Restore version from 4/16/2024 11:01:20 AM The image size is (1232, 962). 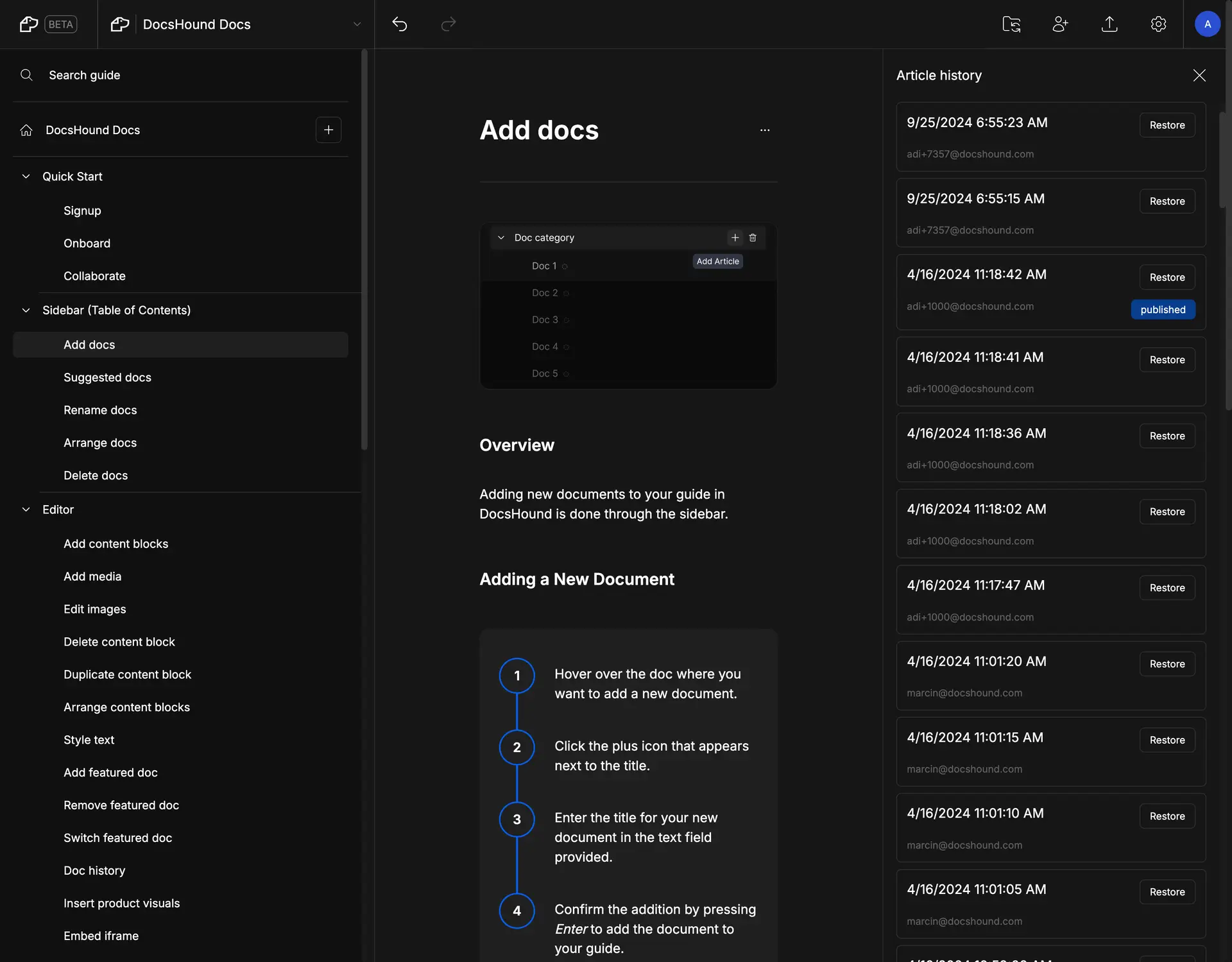point(1167,664)
